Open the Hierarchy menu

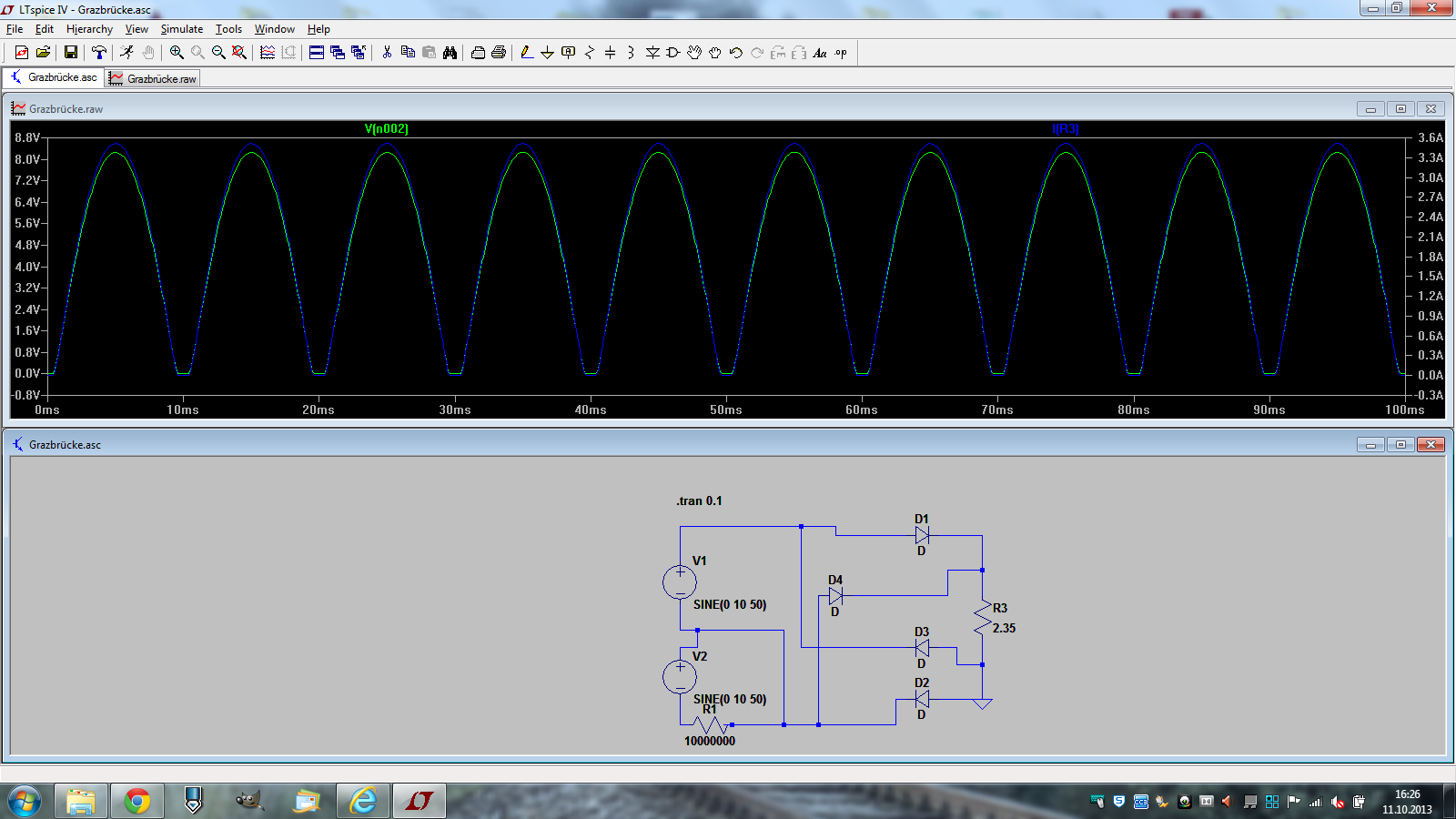(89, 29)
